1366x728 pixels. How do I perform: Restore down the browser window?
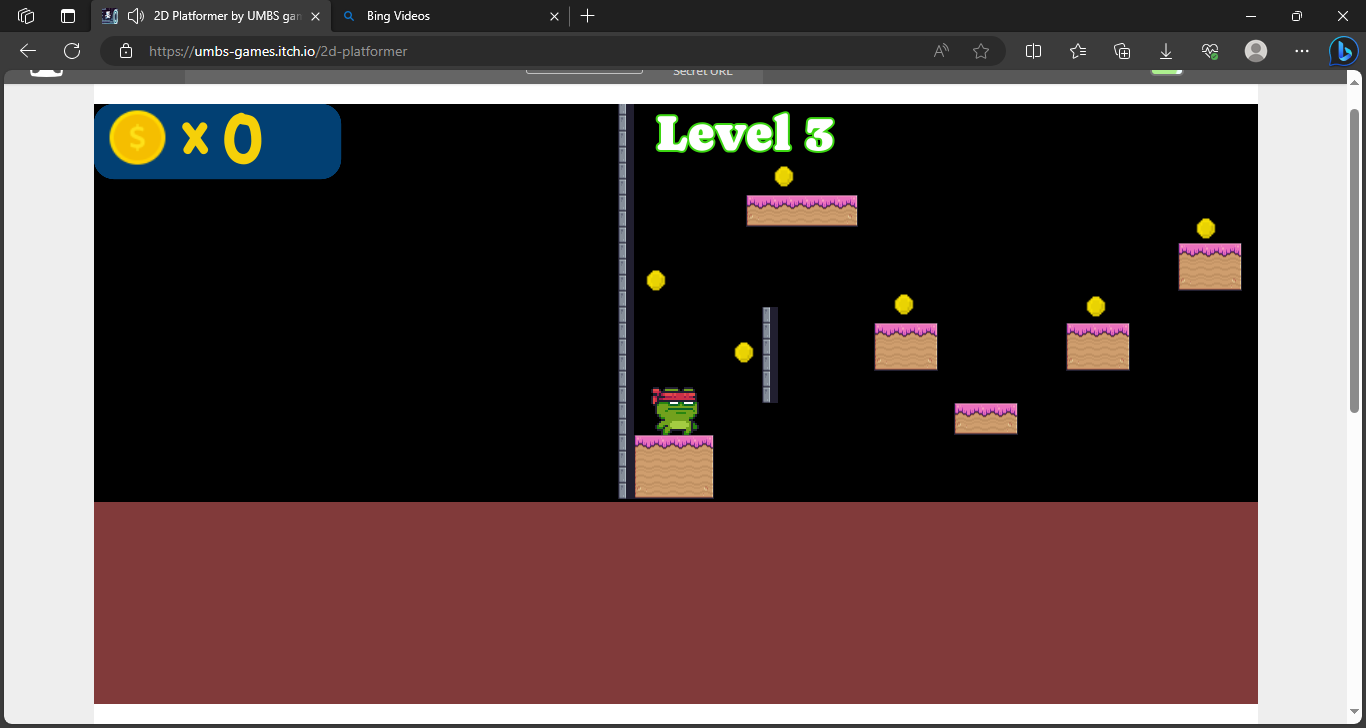click(x=1297, y=16)
